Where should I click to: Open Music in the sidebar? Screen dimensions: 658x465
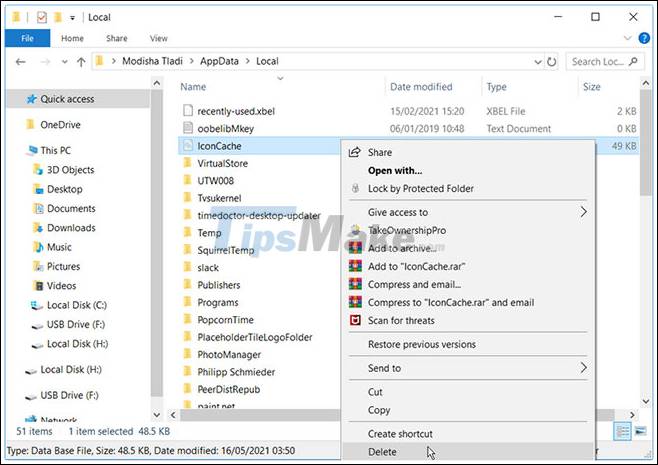click(59, 247)
